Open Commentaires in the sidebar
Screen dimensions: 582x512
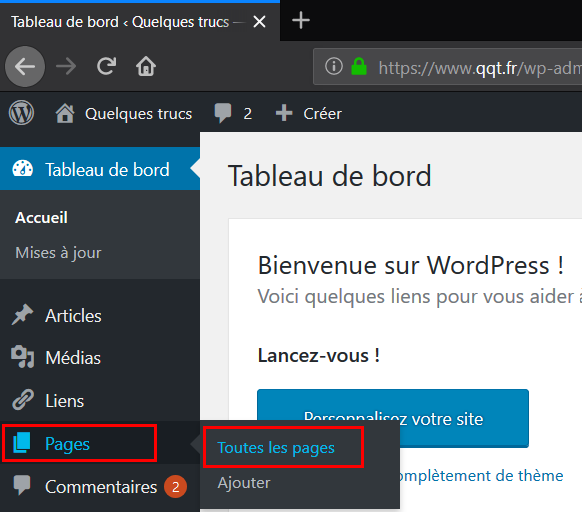tap(100, 486)
